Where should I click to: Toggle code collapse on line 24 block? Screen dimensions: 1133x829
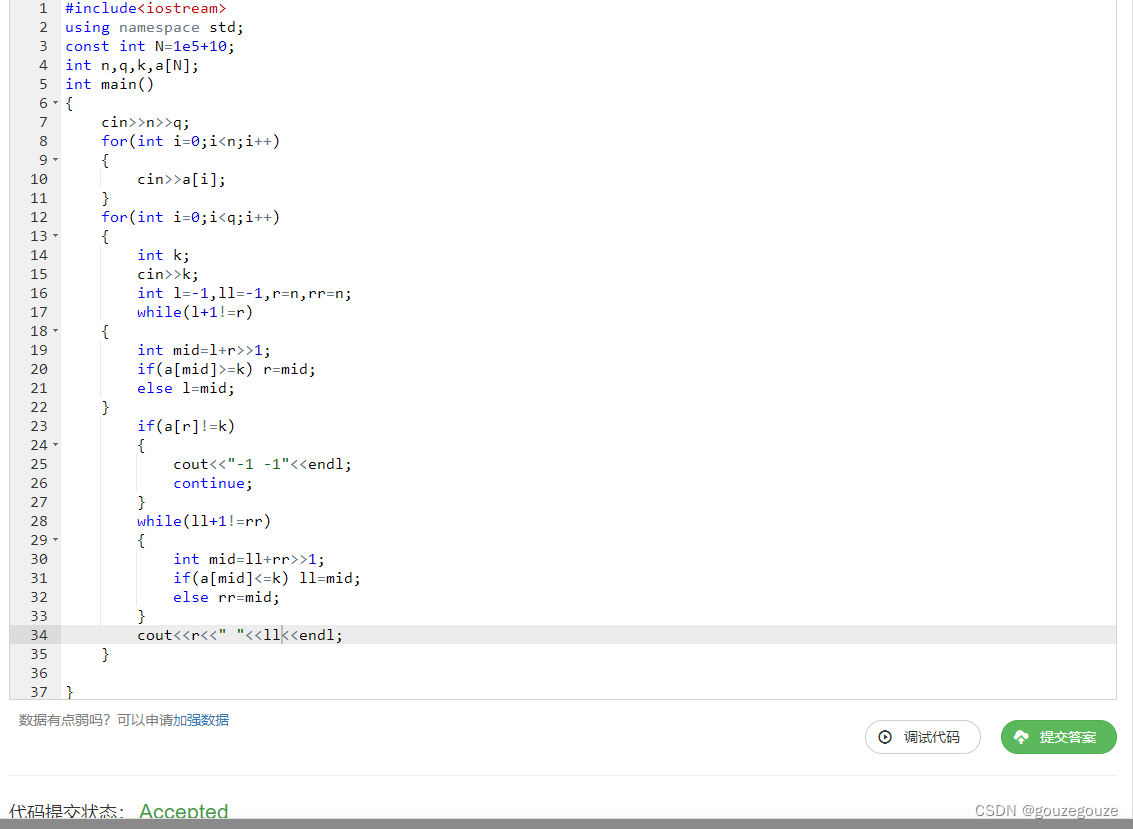pyautogui.click(x=57, y=445)
